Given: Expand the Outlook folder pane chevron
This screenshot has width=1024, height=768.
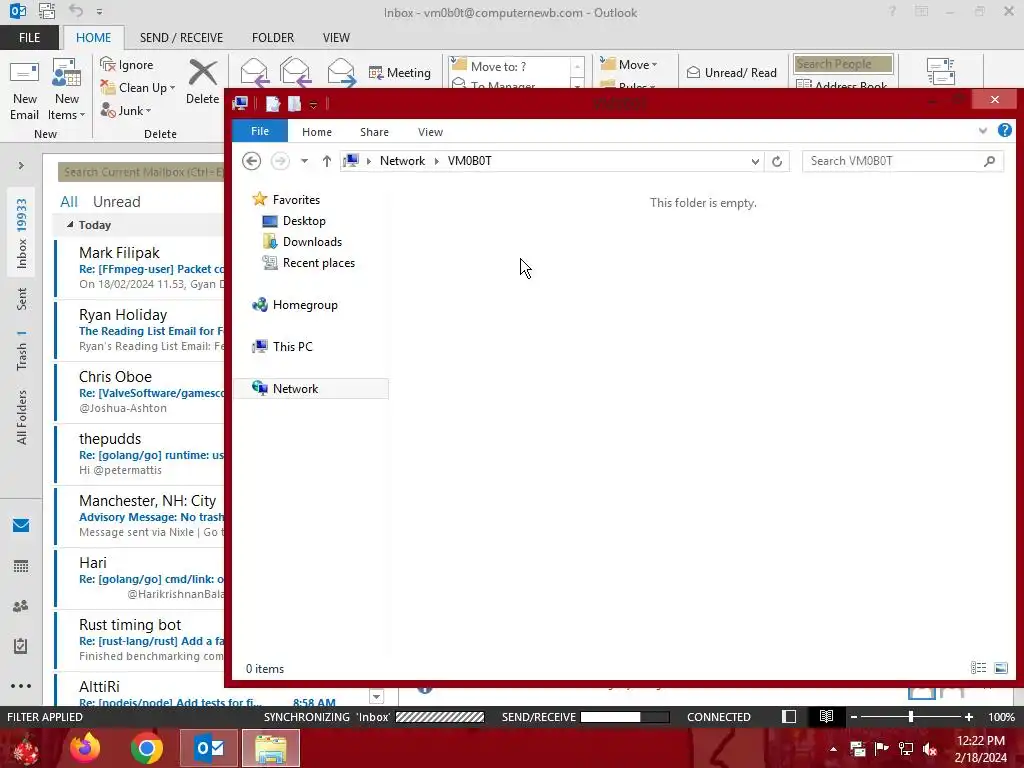Looking at the screenshot, I should tap(21, 166).
